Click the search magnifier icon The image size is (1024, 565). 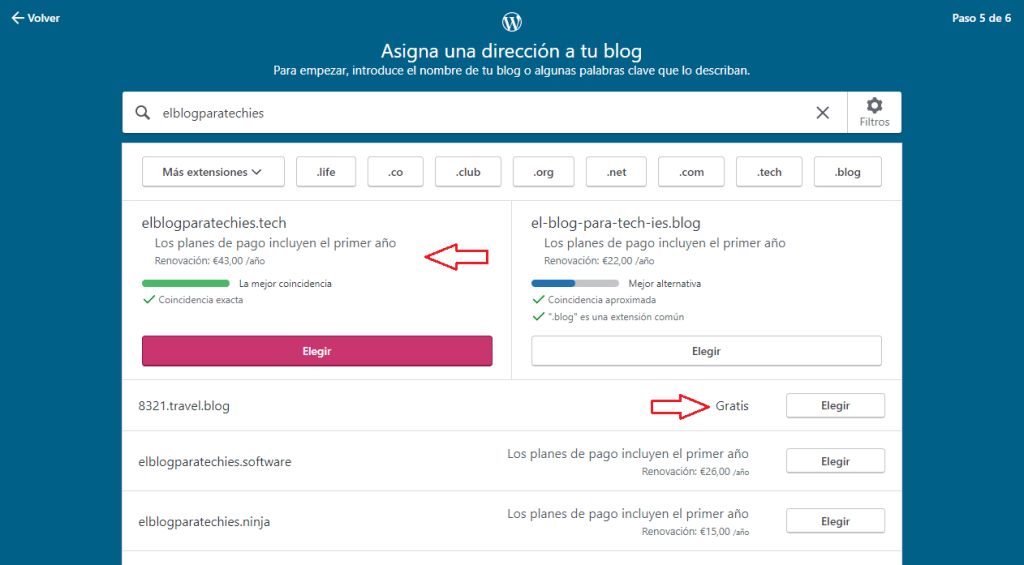143,113
